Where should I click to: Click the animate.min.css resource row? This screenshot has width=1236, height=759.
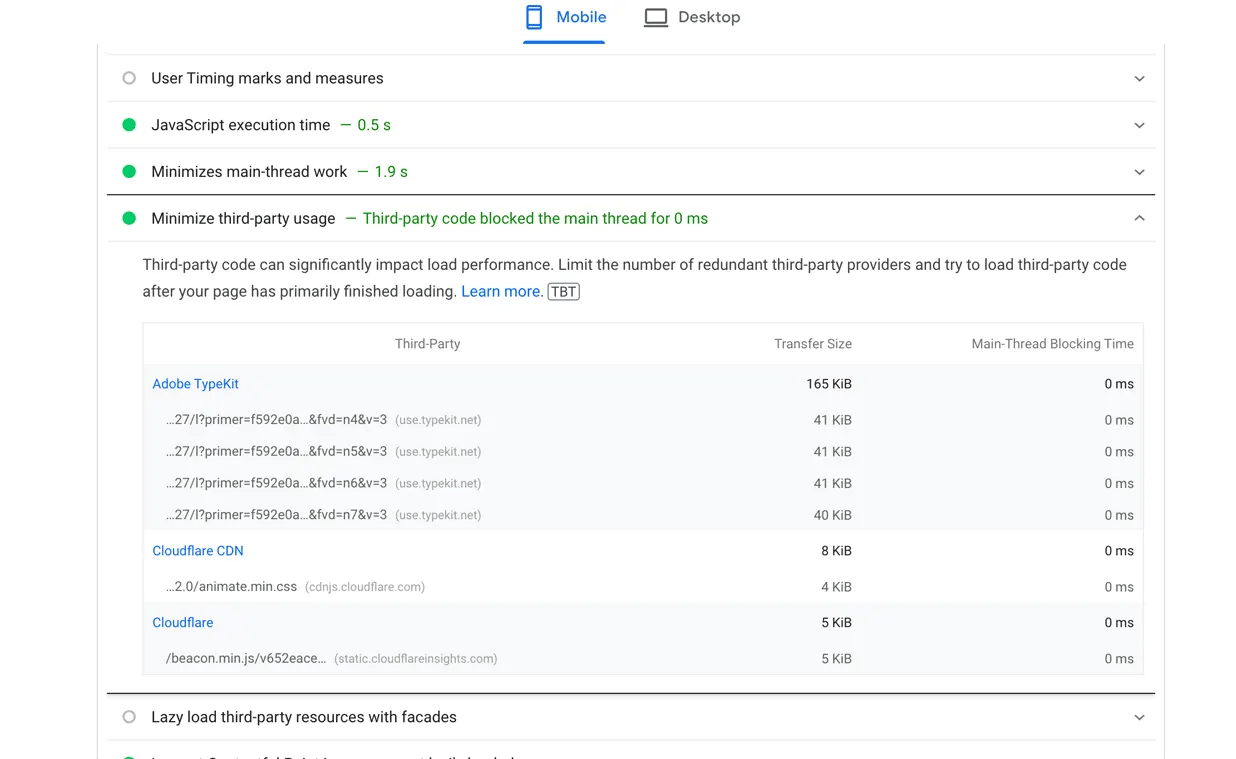pos(643,587)
